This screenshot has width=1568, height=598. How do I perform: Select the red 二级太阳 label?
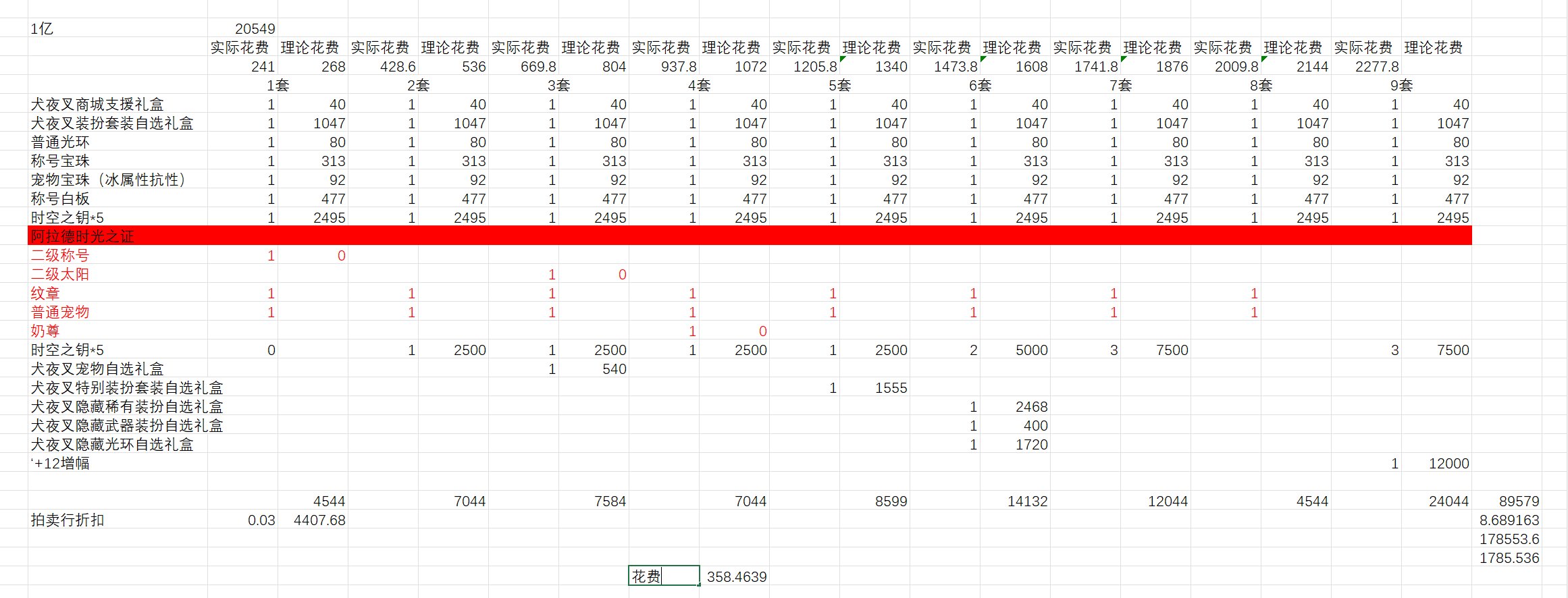coord(117,275)
